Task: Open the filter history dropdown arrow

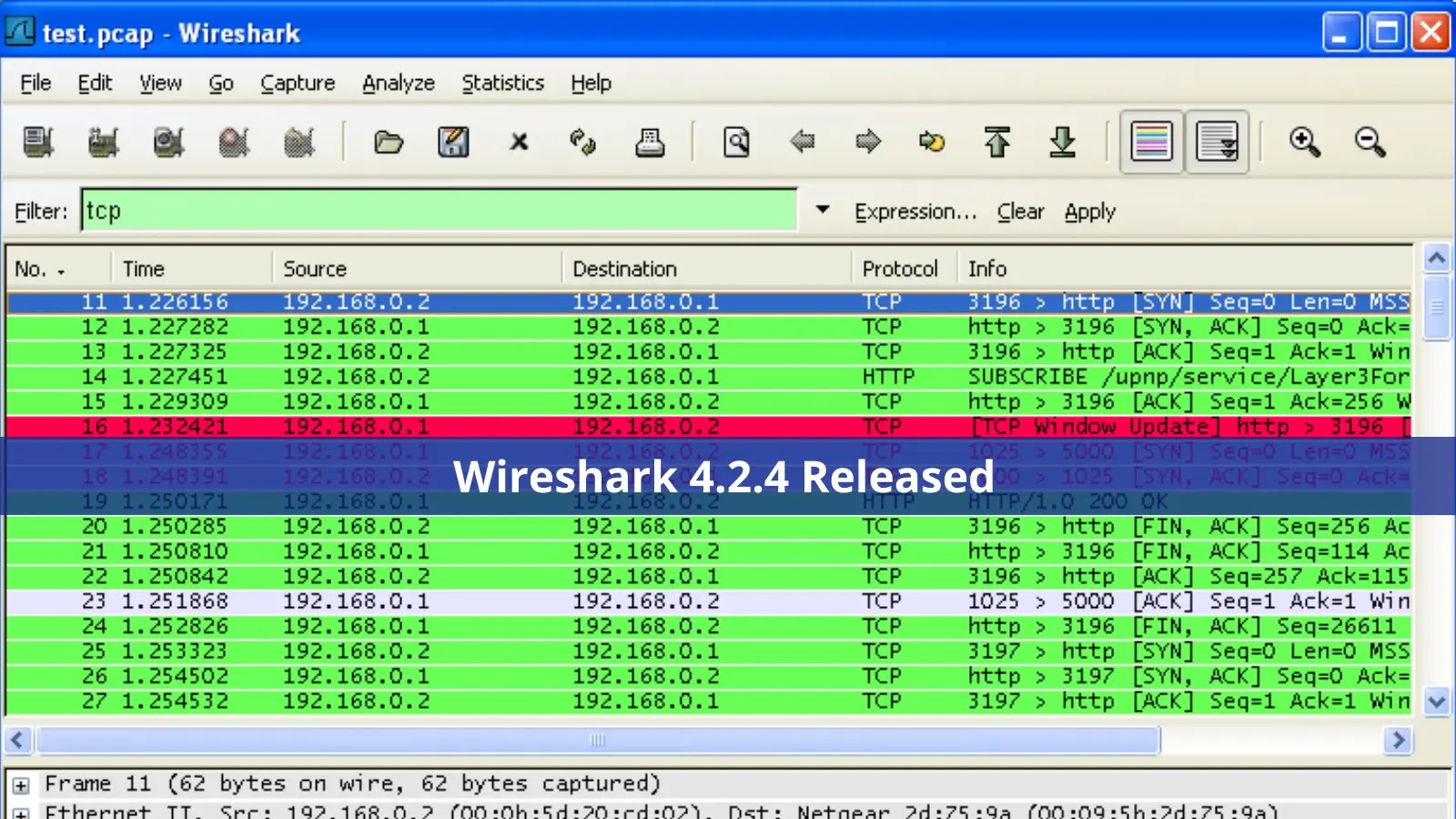Action: click(x=823, y=210)
